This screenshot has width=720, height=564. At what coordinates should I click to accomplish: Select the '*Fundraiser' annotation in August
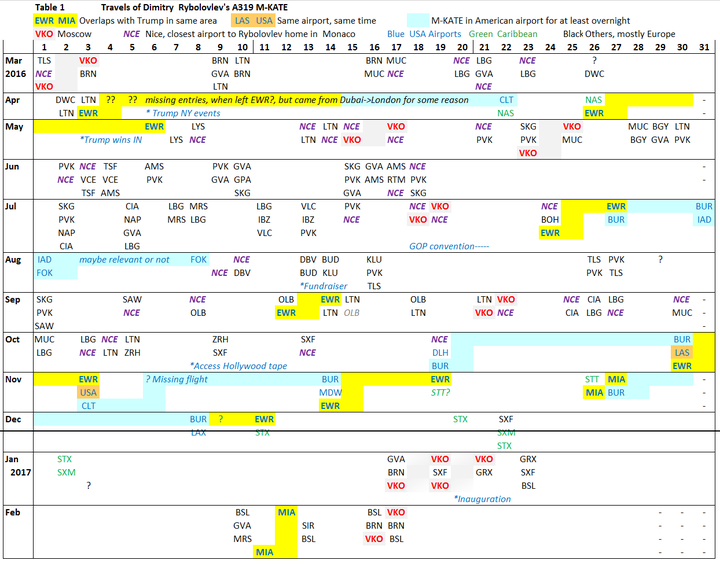coord(324,286)
